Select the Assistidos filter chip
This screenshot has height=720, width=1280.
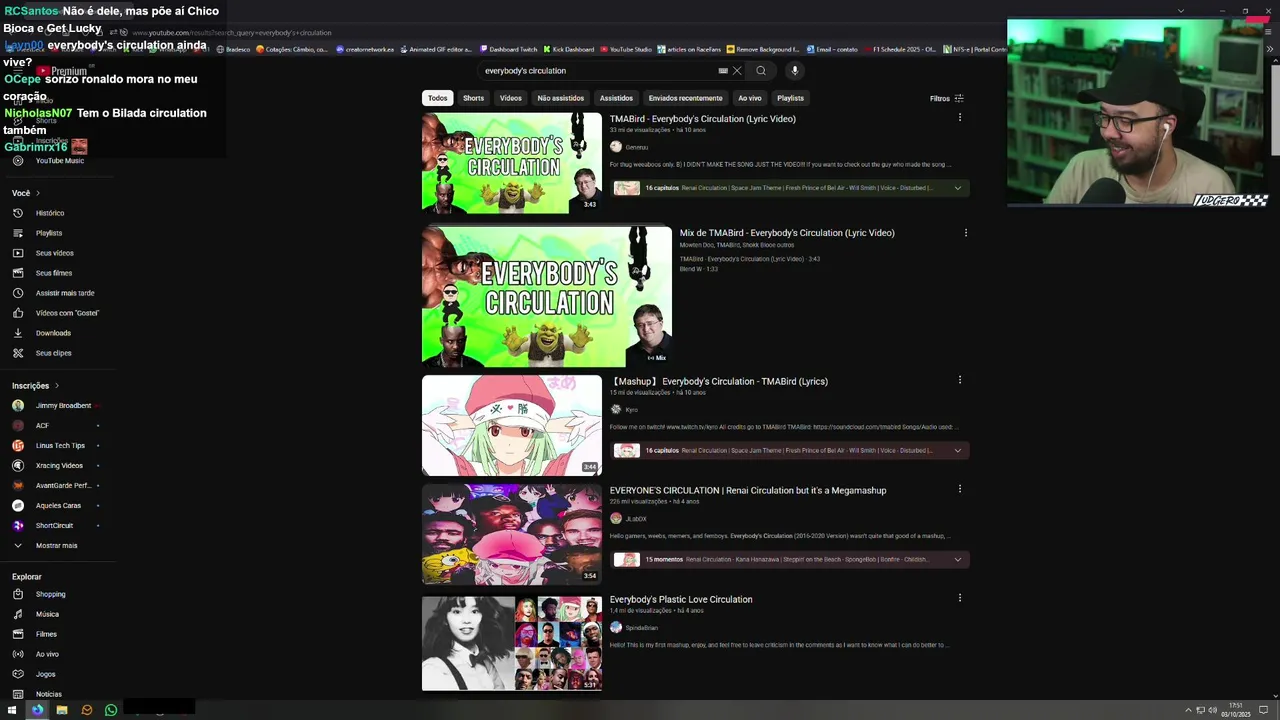(616, 98)
